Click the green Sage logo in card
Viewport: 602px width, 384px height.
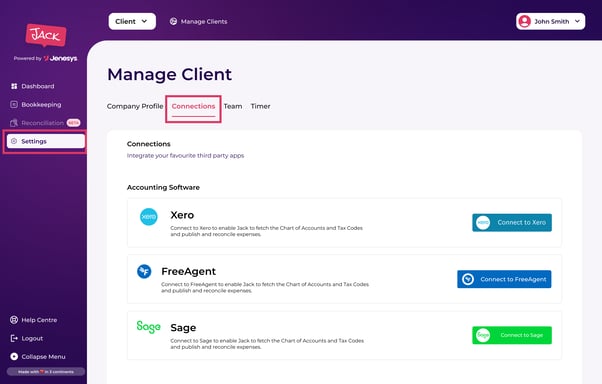coord(149,327)
